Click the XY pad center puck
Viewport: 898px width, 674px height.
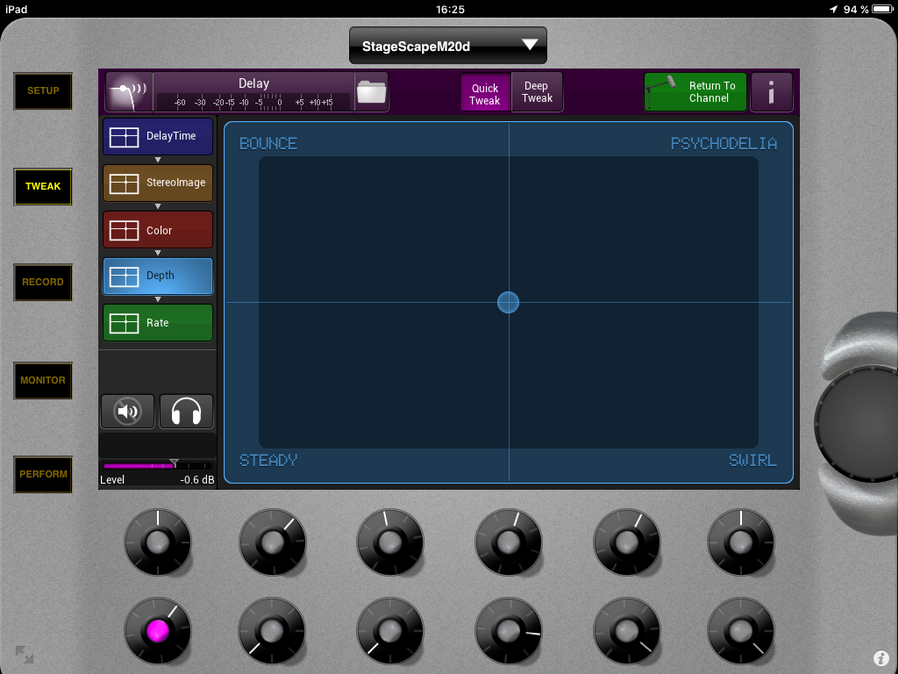pyautogui.click(x=508, y=302)
